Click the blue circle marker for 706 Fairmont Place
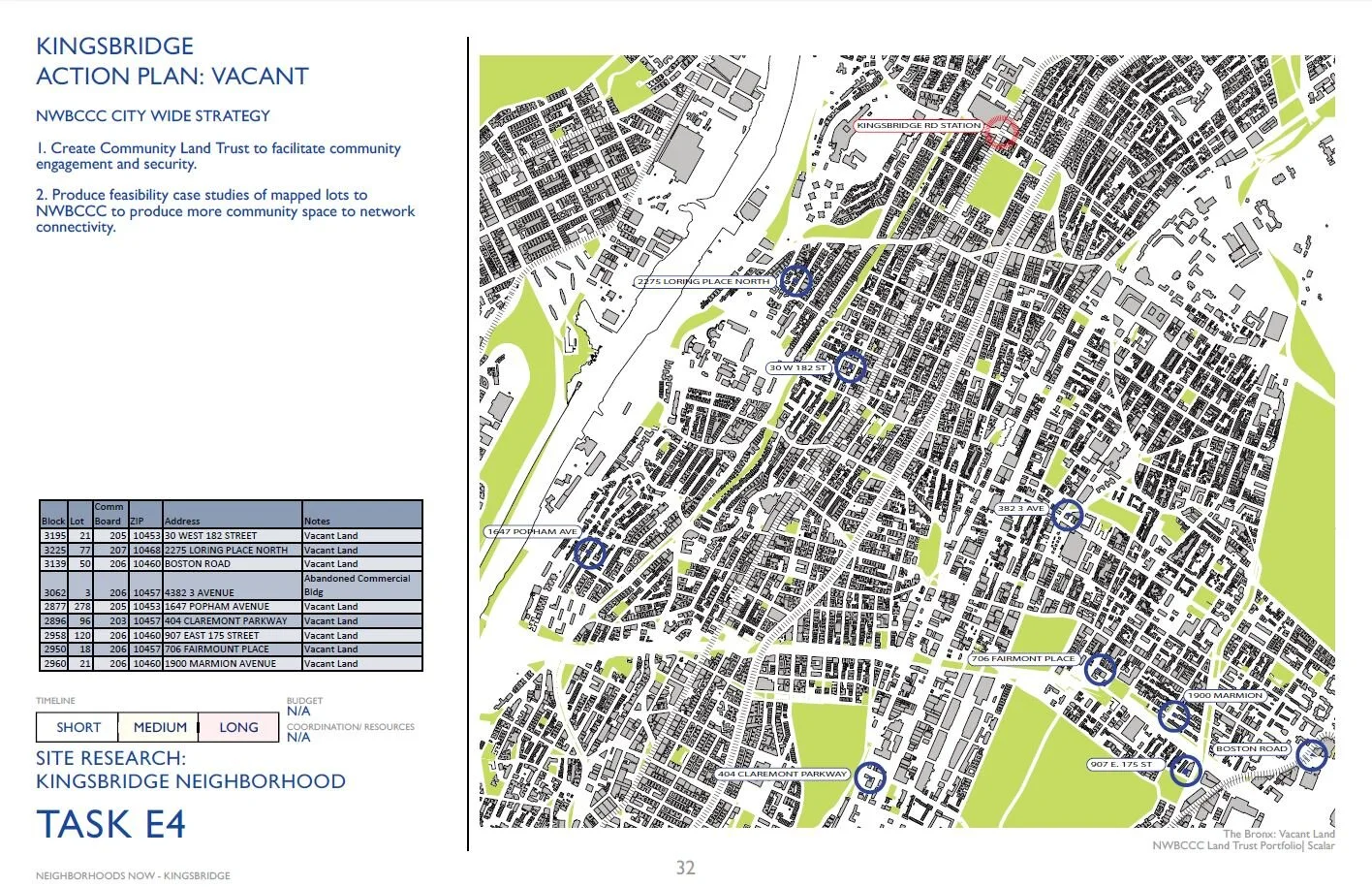The width and height of the screenshot is (1372, 887). [1099, 669]
